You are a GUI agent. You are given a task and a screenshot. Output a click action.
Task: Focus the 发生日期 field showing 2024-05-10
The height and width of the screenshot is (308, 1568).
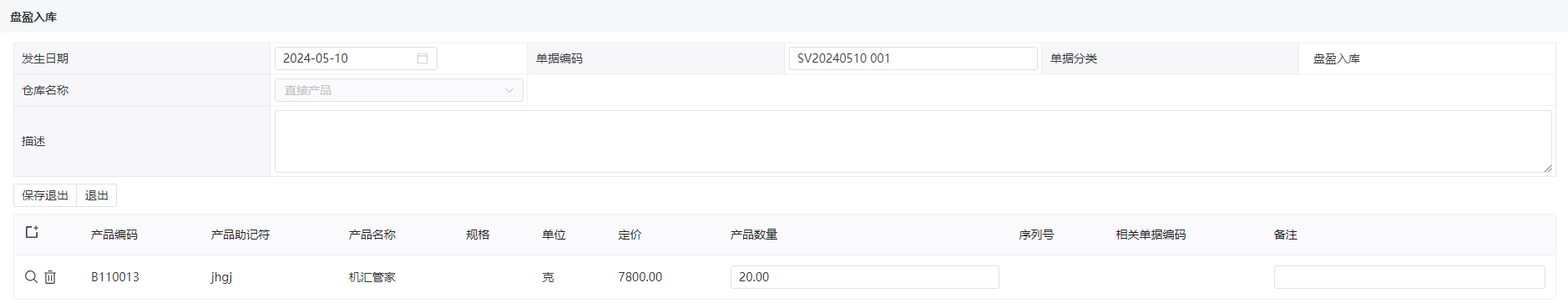[356, 58]
